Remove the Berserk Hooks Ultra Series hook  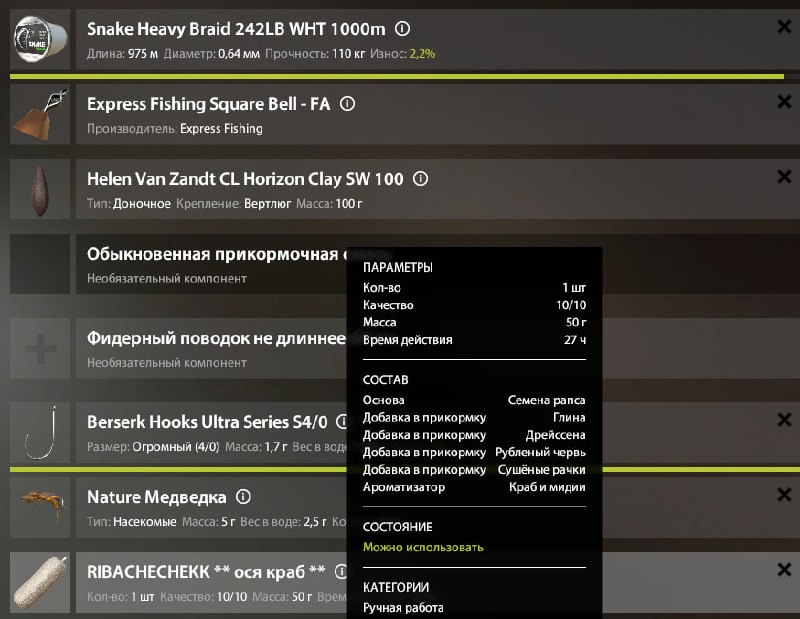(x=784, y=419)
